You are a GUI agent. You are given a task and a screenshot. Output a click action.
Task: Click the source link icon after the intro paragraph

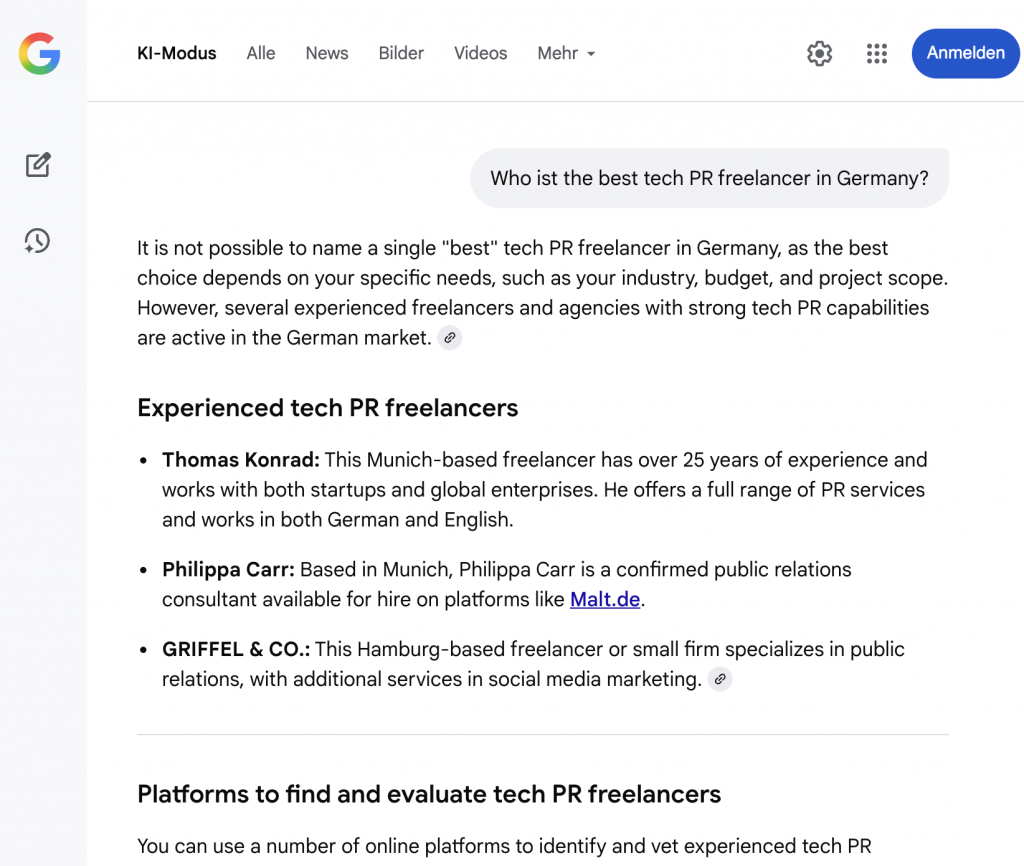[x=450, y=338]
